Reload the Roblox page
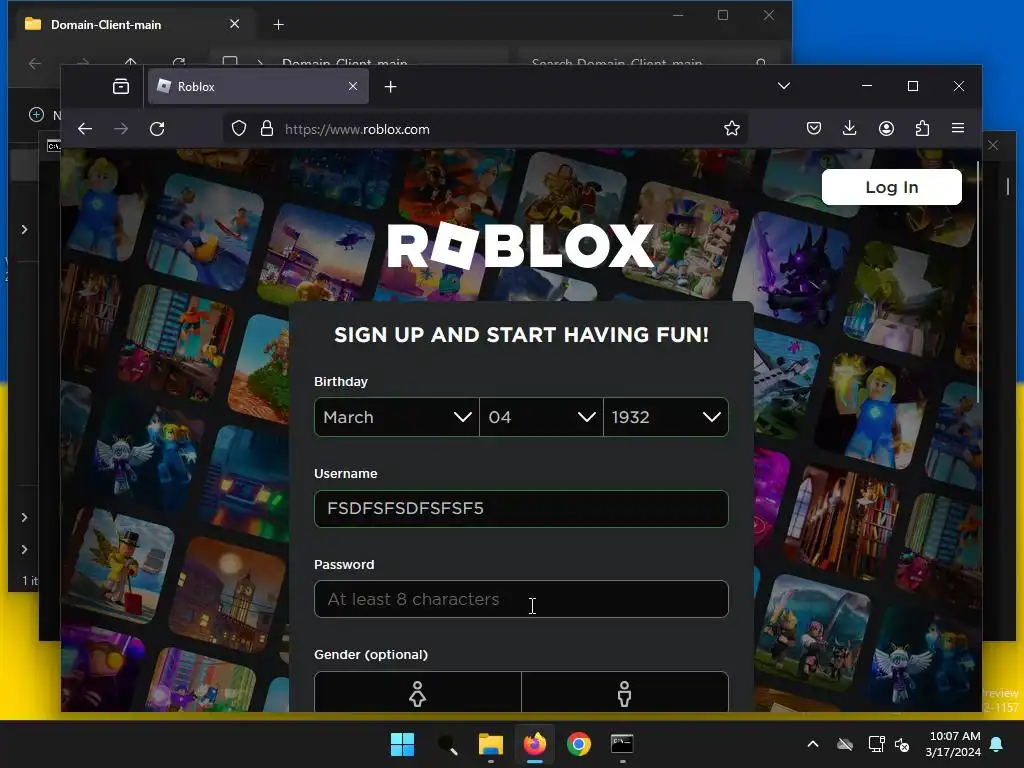The height and width of the screenshot is (768, 1024). [157, 129]
